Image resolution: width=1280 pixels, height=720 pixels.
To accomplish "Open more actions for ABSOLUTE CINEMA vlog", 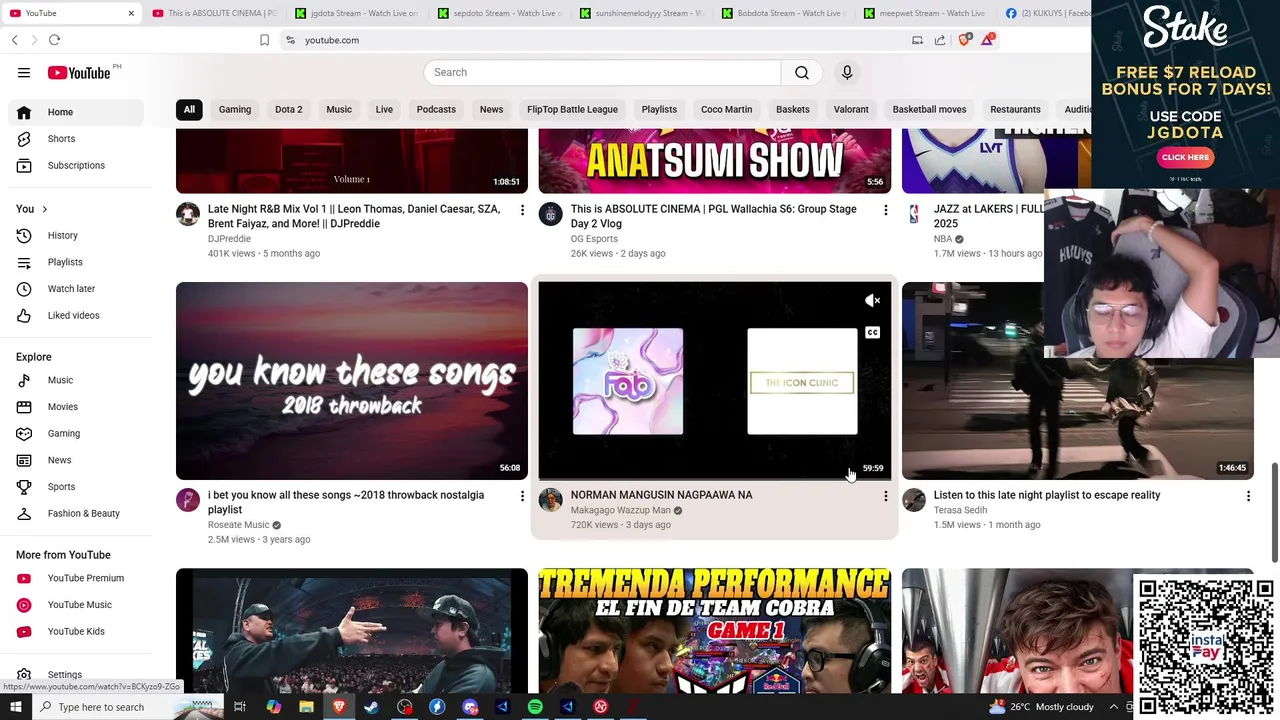I will coord(885,210).
